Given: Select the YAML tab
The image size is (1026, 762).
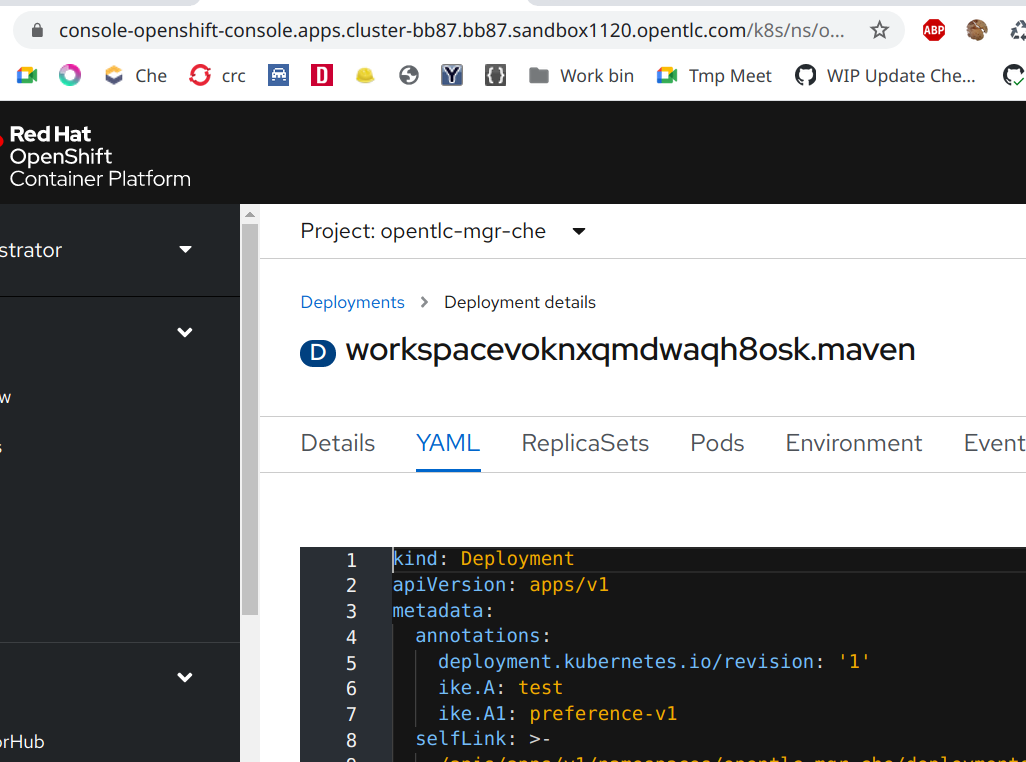Looking at the screenshot, I should point(448,443).
